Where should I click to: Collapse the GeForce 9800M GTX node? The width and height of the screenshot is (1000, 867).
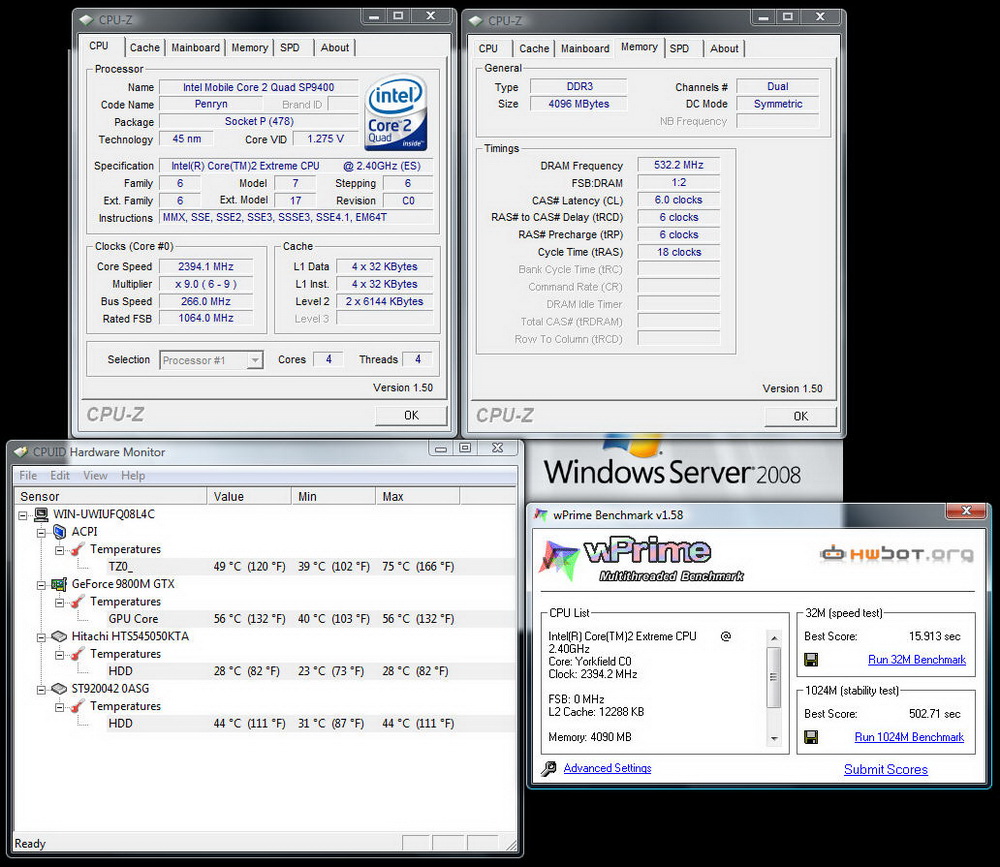click(41, 584)
